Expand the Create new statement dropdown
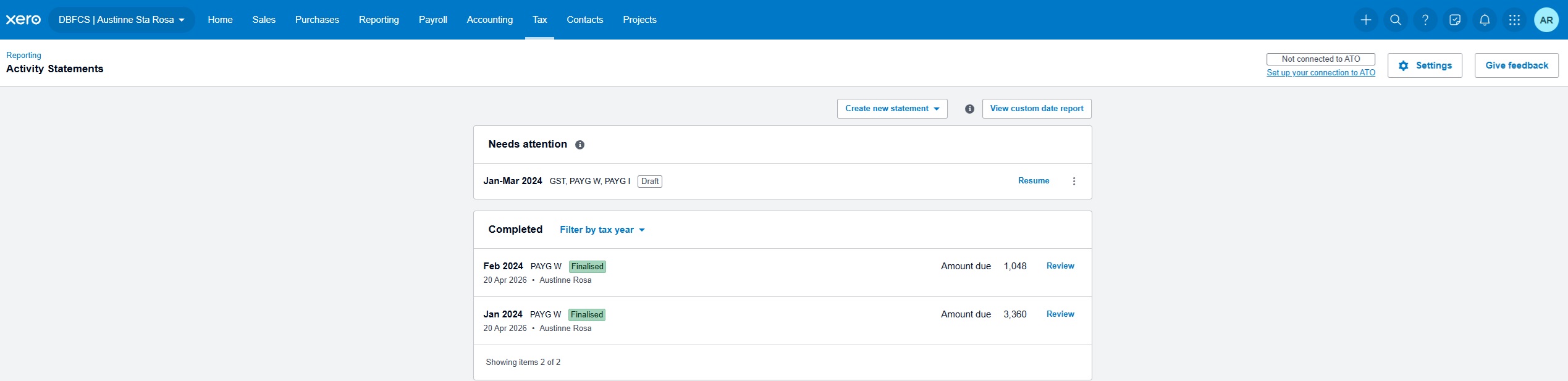1568x381 pixels. 891,109
